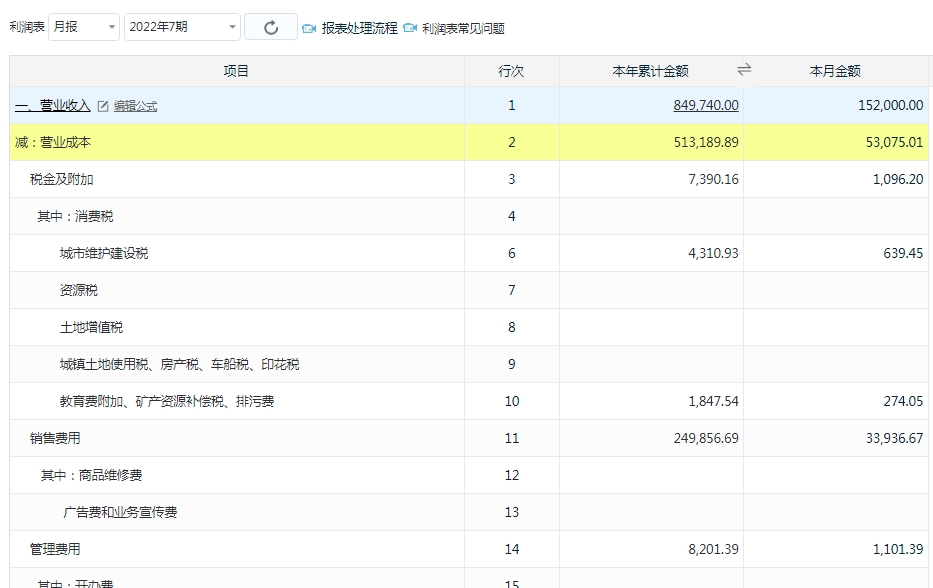Open the 利润表常见问题 video camera icon

410,28
